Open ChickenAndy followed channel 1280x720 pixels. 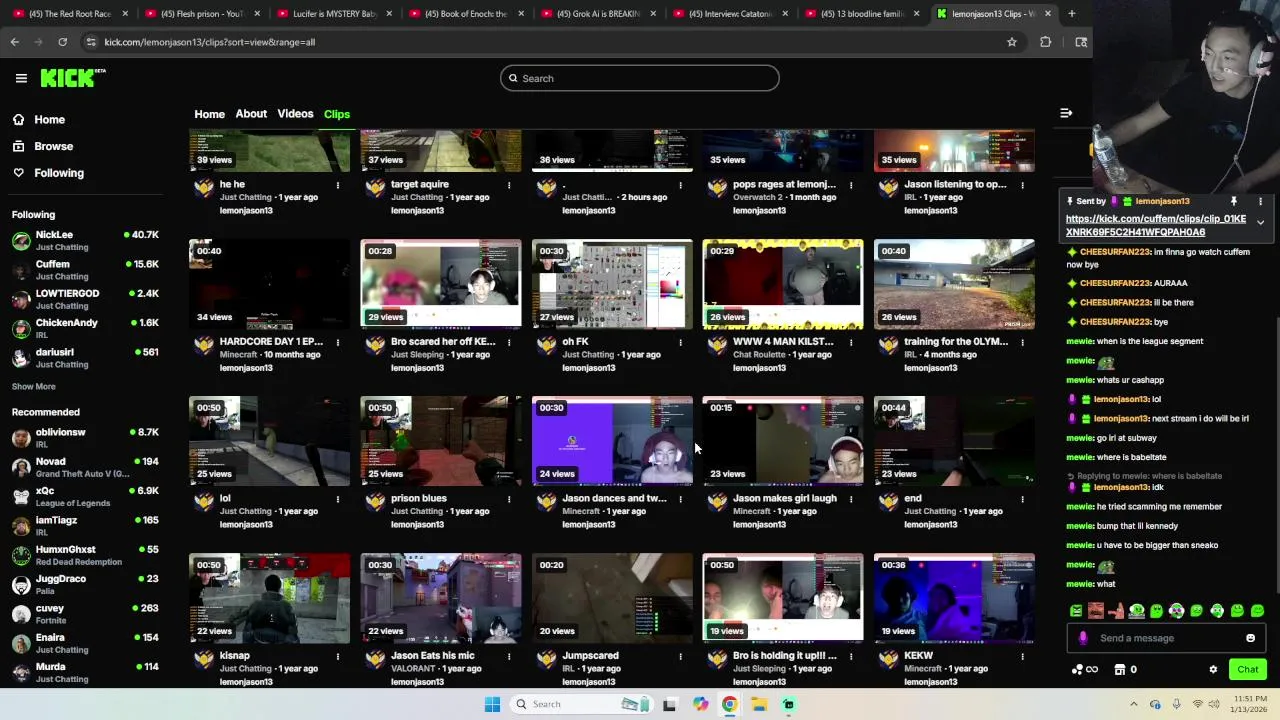[85, 328]
